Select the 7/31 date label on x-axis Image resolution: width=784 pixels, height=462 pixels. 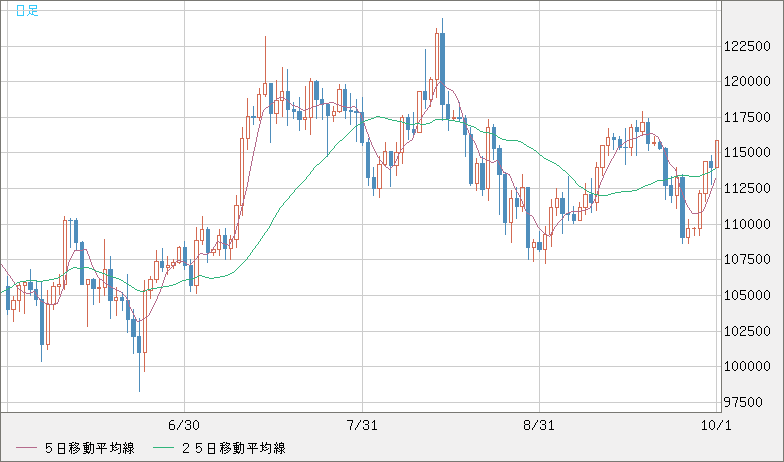pyautogui.click(x=360, y=425)
